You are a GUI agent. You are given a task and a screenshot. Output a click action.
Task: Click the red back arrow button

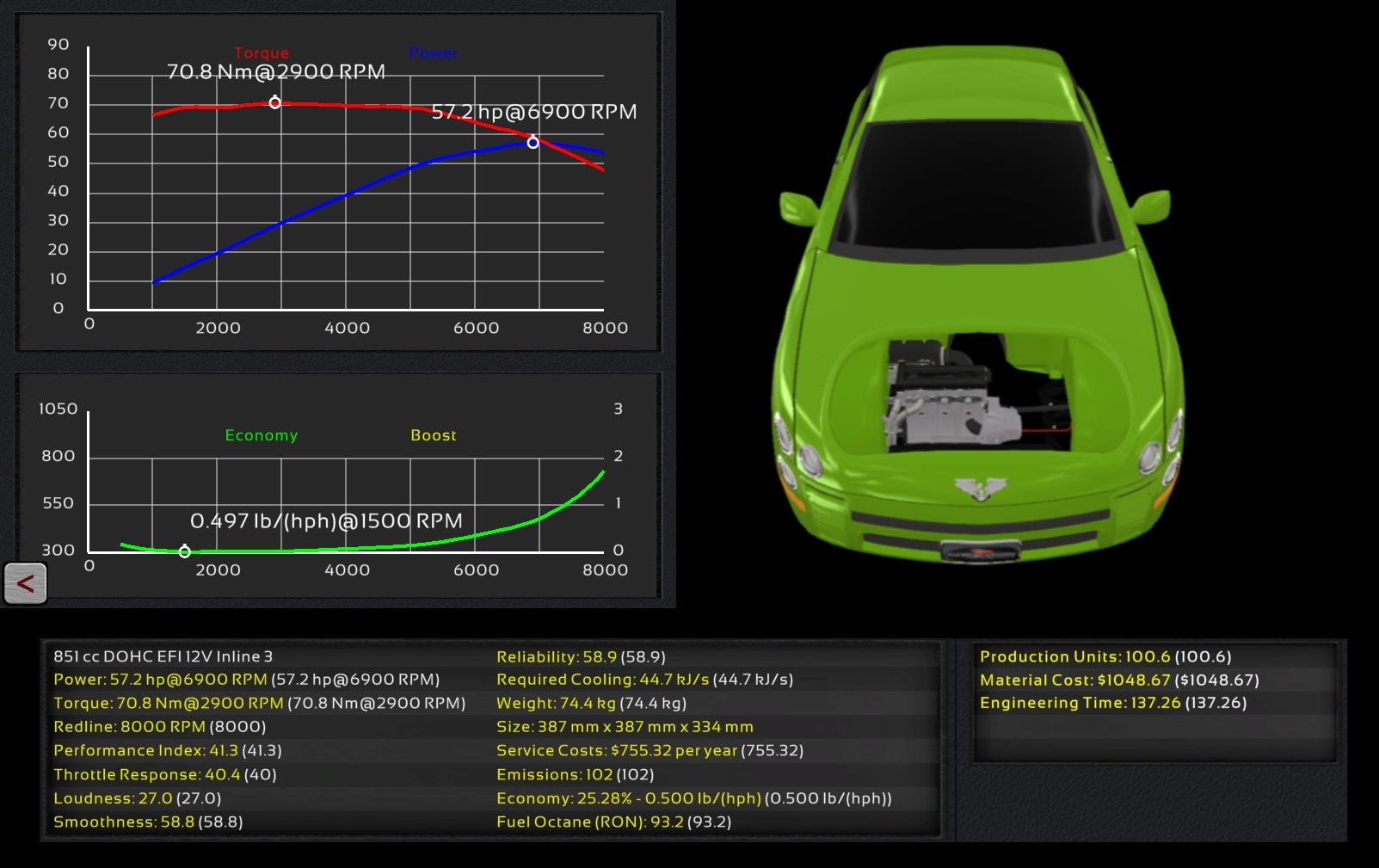tap(25, 583)
